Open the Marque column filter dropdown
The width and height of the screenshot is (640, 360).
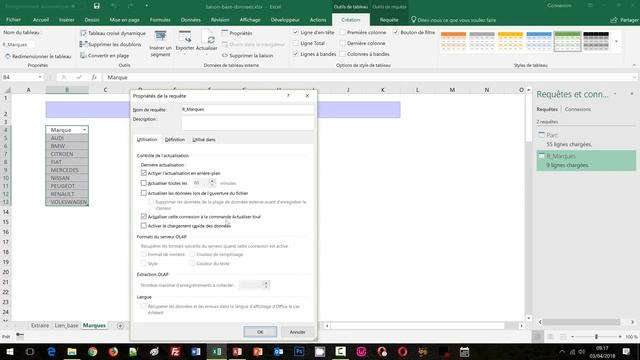point(84,130)
